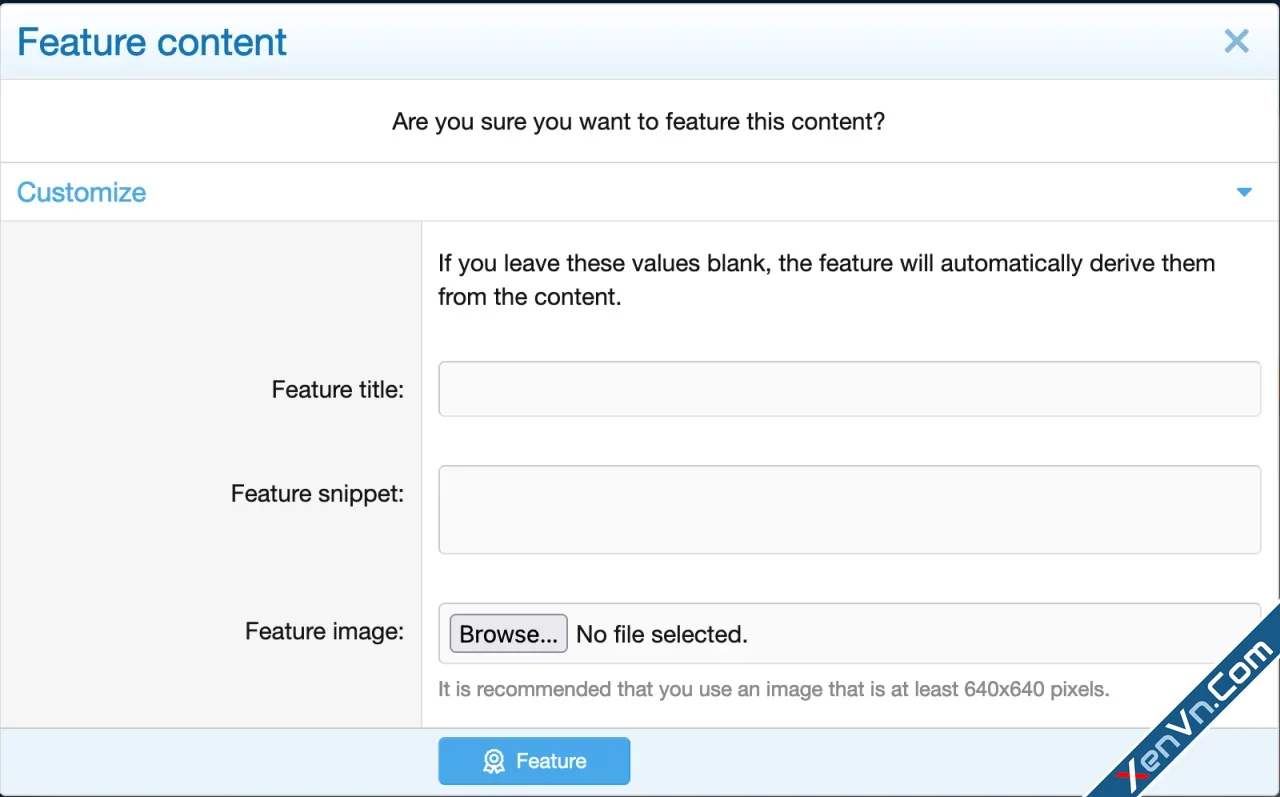Click the Feature snippet label
Viewport: 1280px width, 797px height.
(x=317, y=493)
